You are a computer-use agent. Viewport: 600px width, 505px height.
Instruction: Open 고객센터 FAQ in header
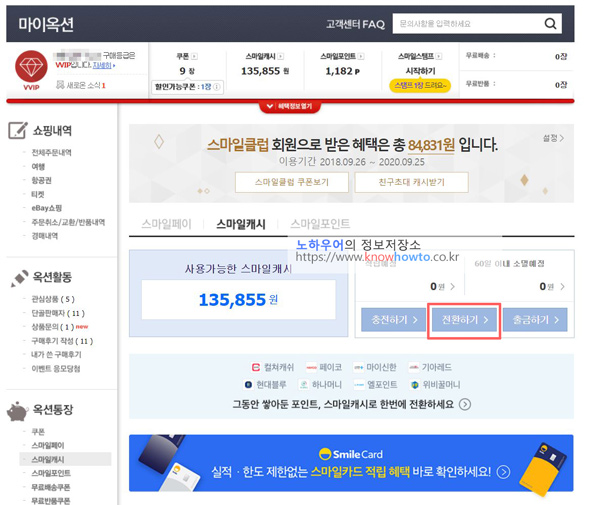355,24
